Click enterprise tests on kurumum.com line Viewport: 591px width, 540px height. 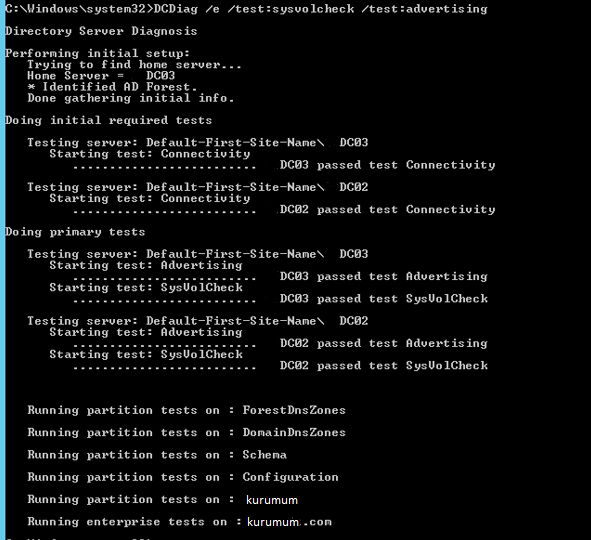(179, 522)
